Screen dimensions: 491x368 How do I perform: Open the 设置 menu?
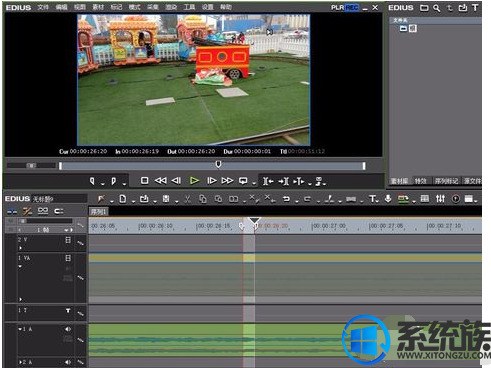tap(207, 7)
